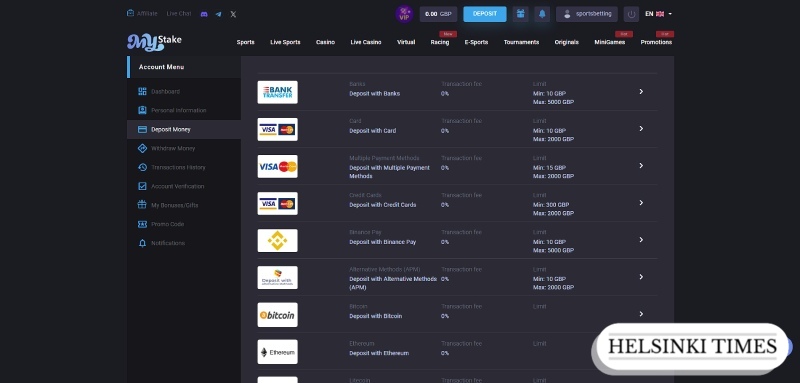Go to My Bonuses/Gifts
The image size is (800, 383).
[x=174, y=205]
